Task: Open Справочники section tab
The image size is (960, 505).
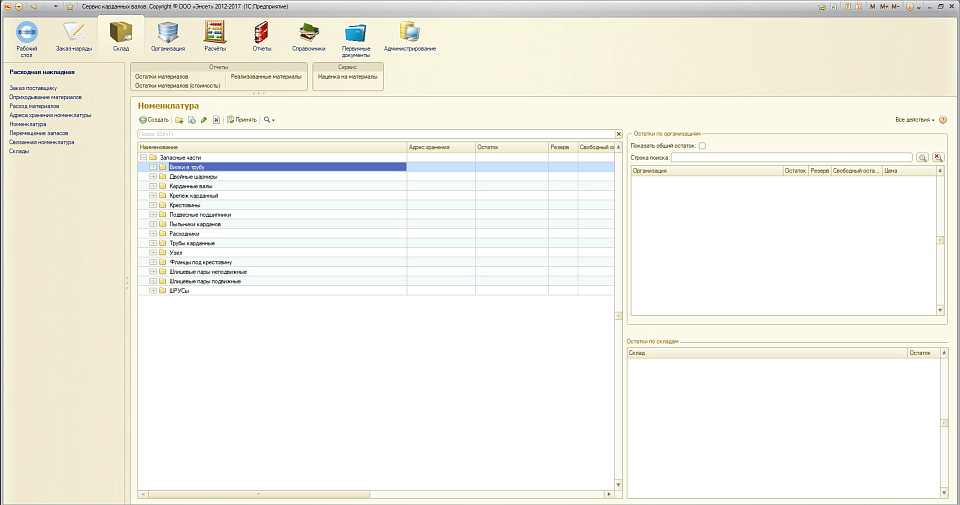Action: [308, 35]
